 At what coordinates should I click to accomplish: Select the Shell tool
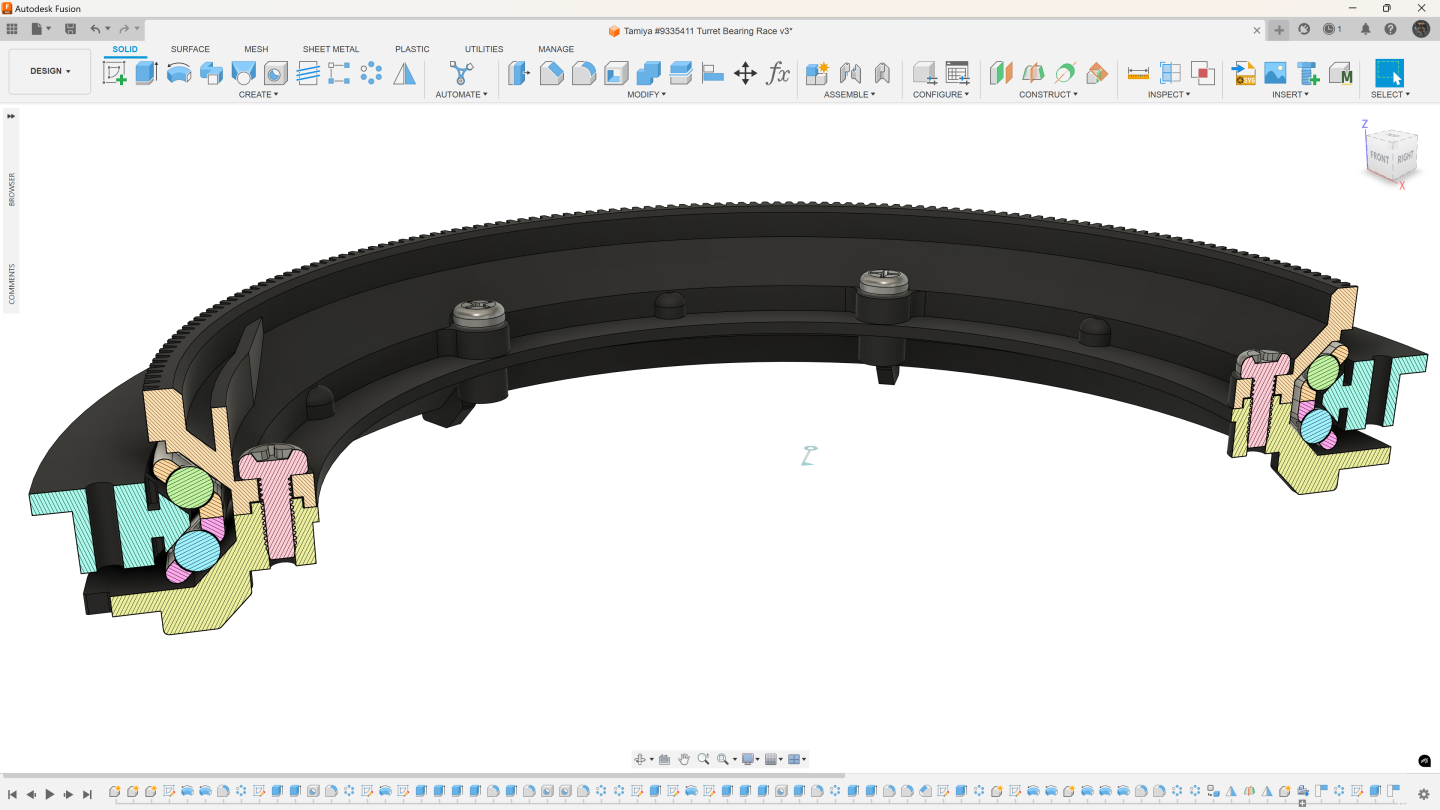(616, 73)
